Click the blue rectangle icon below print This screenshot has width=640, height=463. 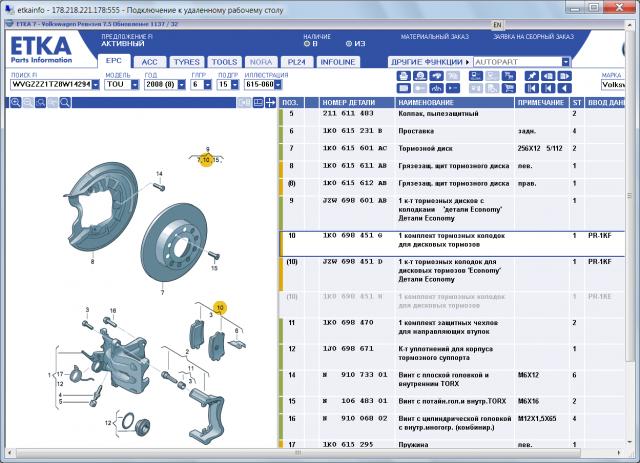click(x=404, y=88)
